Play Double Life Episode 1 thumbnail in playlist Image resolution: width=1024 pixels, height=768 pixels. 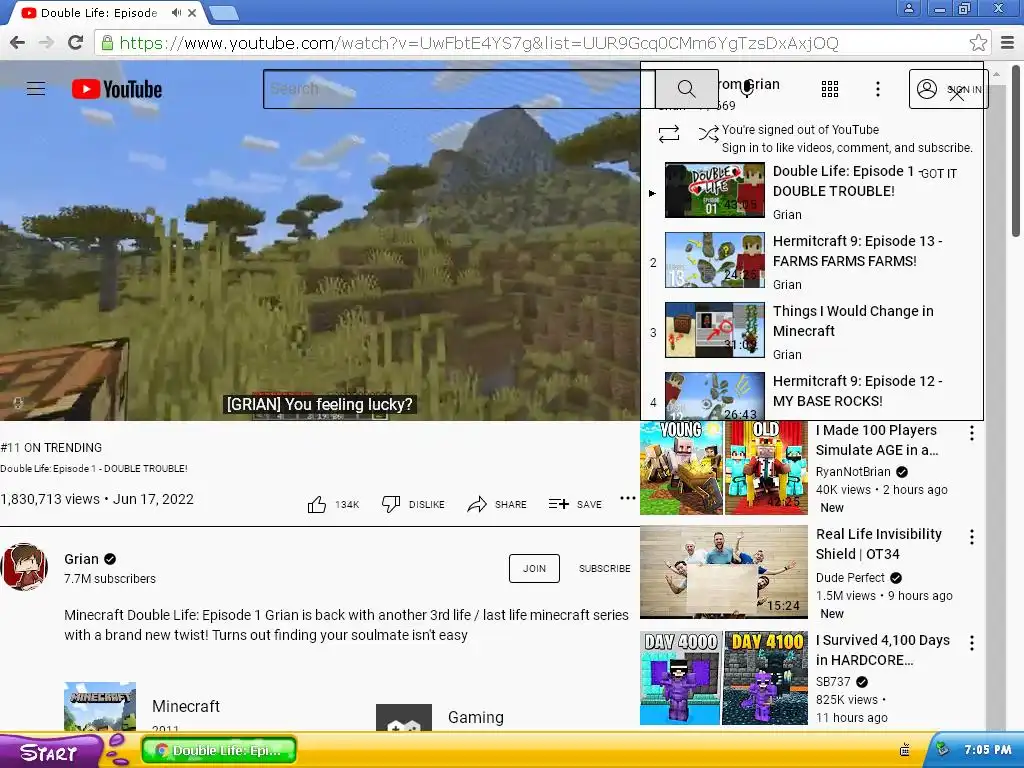tap(714, 190)
